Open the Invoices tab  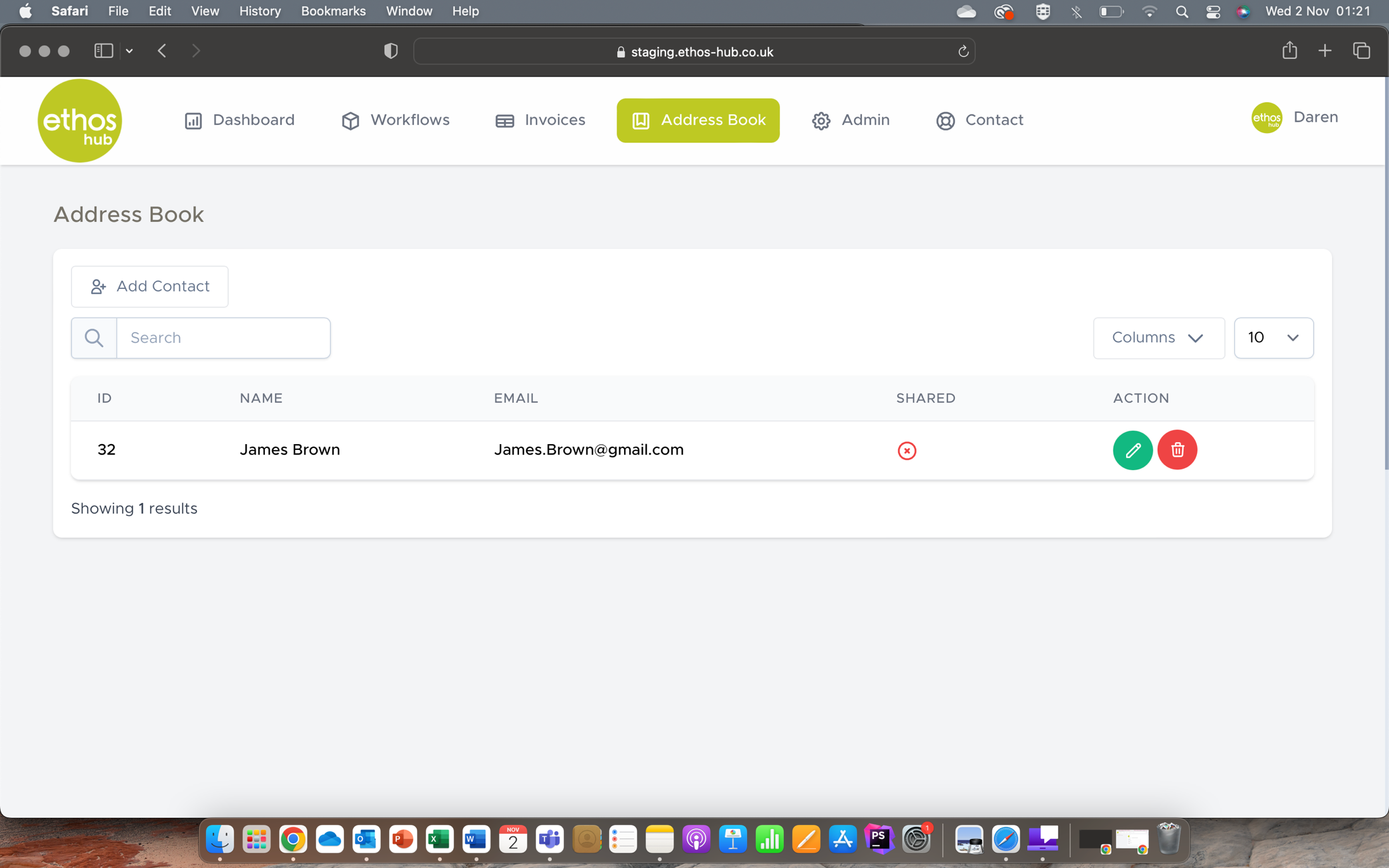541,120
